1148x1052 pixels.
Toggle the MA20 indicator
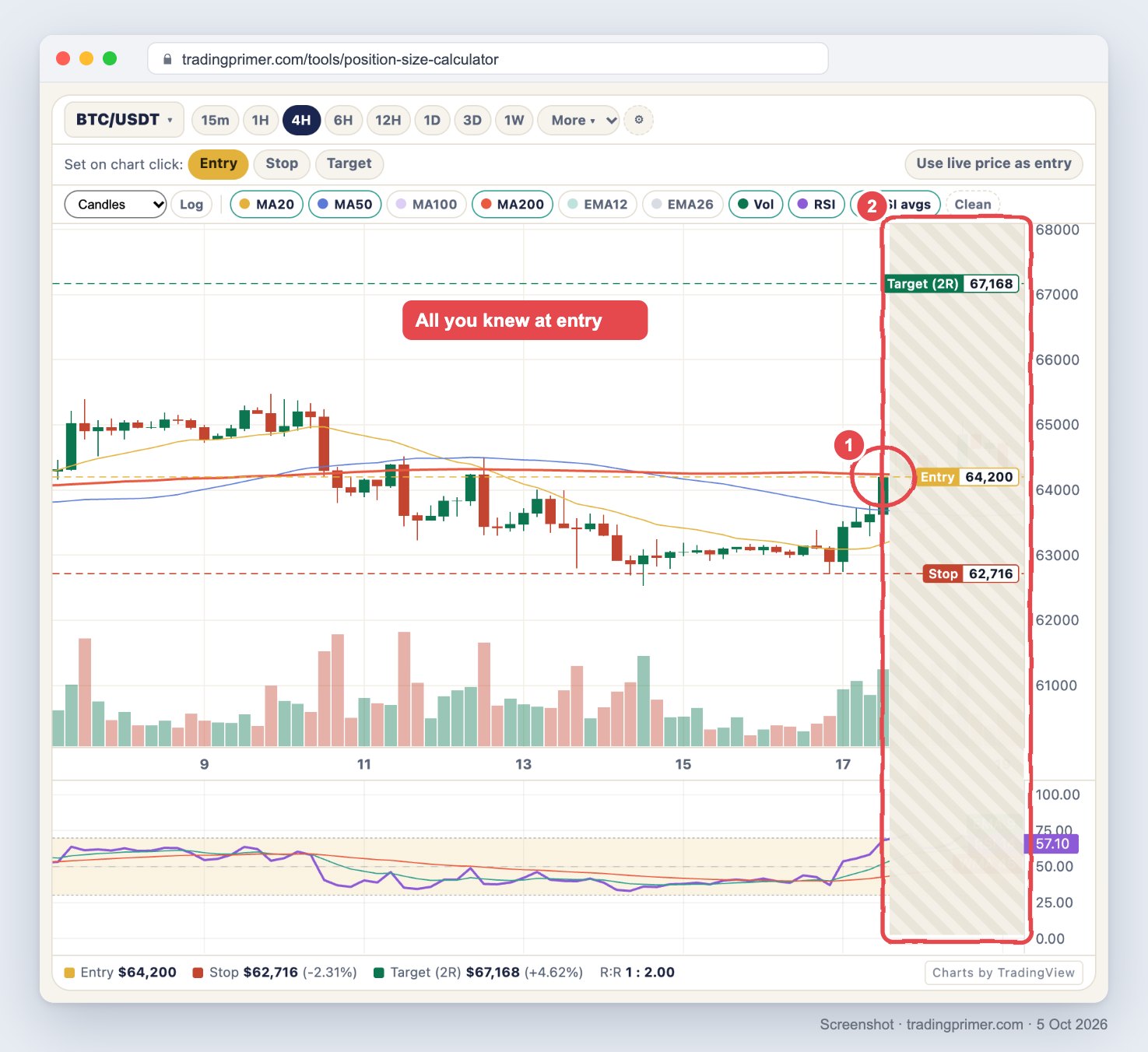click(267, 205)
